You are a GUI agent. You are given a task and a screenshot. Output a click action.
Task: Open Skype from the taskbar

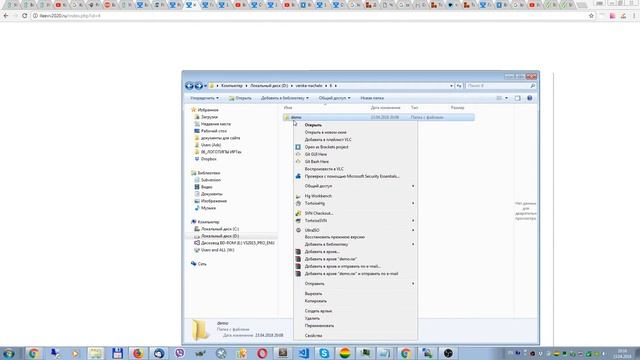click(324, 353)
